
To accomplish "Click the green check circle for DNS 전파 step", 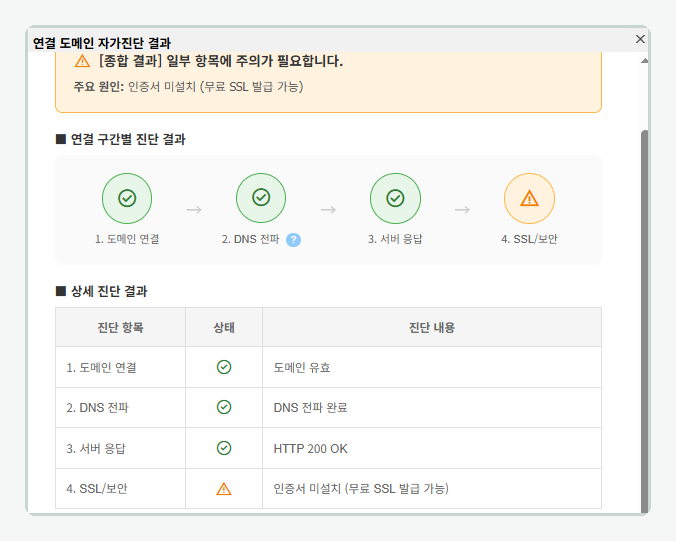I will (x=261, y=198).
